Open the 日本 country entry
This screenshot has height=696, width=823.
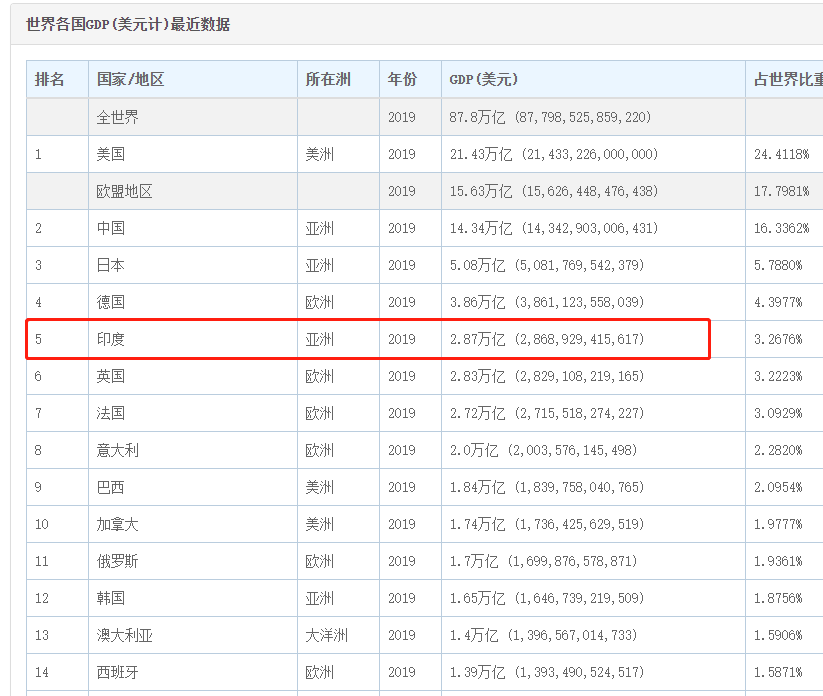(111, 265)
